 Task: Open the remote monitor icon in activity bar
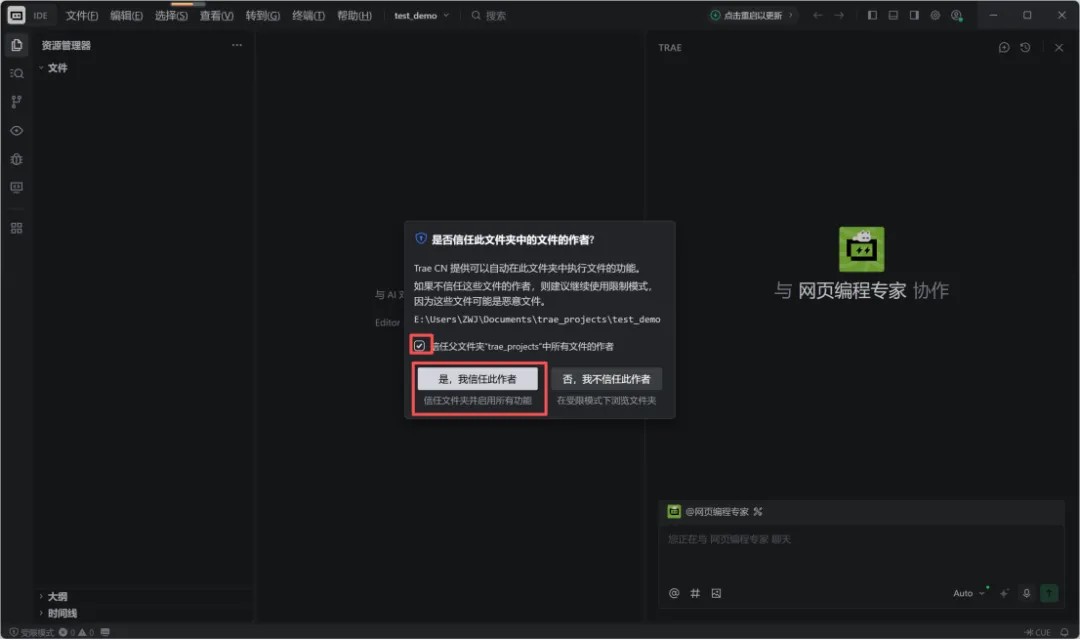[x=17, y=187]
